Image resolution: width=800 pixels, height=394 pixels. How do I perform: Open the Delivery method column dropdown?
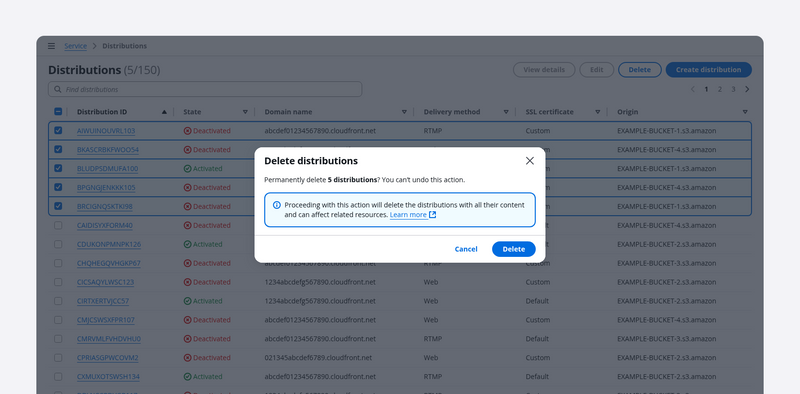(x=506, y=112)
